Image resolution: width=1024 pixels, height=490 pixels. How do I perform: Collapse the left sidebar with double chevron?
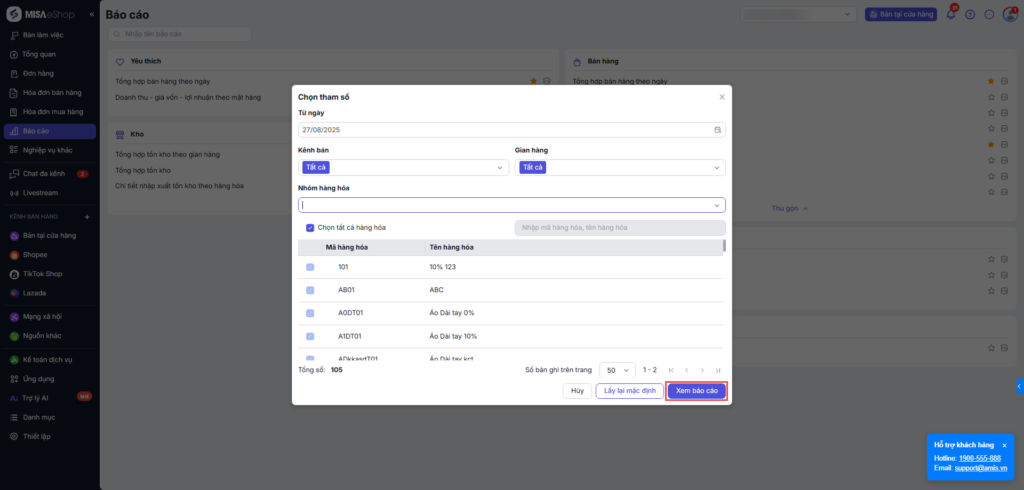[92, 15]
